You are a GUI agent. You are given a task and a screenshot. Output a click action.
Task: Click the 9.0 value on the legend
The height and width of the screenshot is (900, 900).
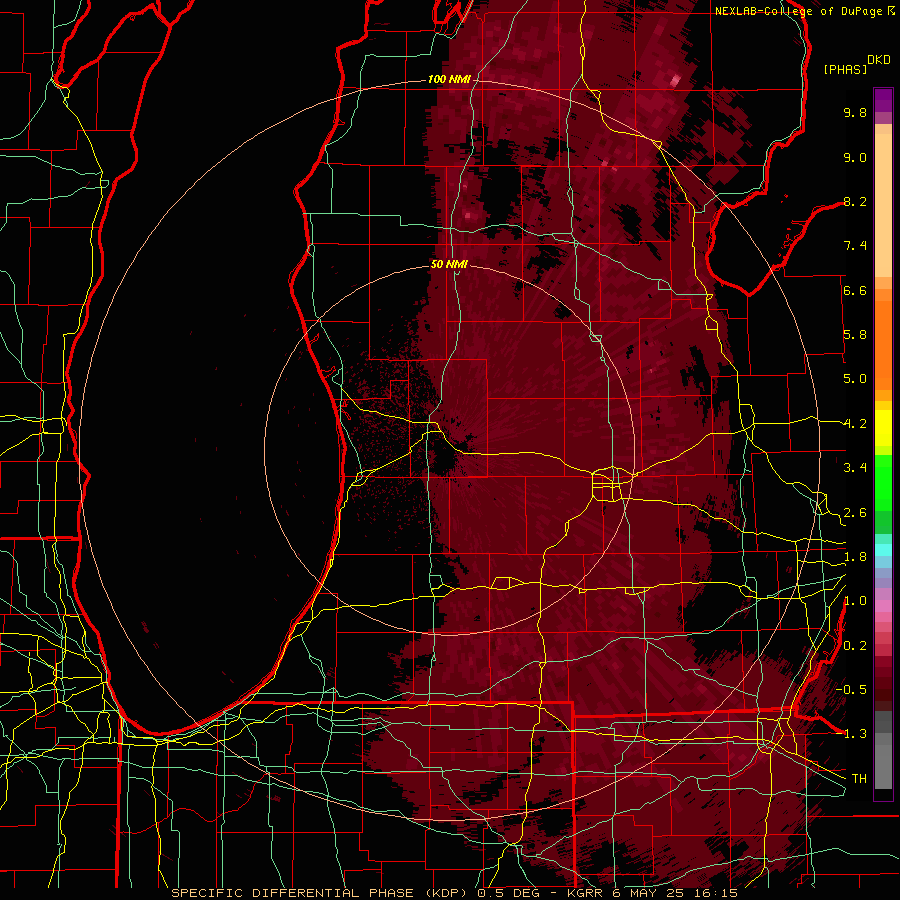pos(855,157)
